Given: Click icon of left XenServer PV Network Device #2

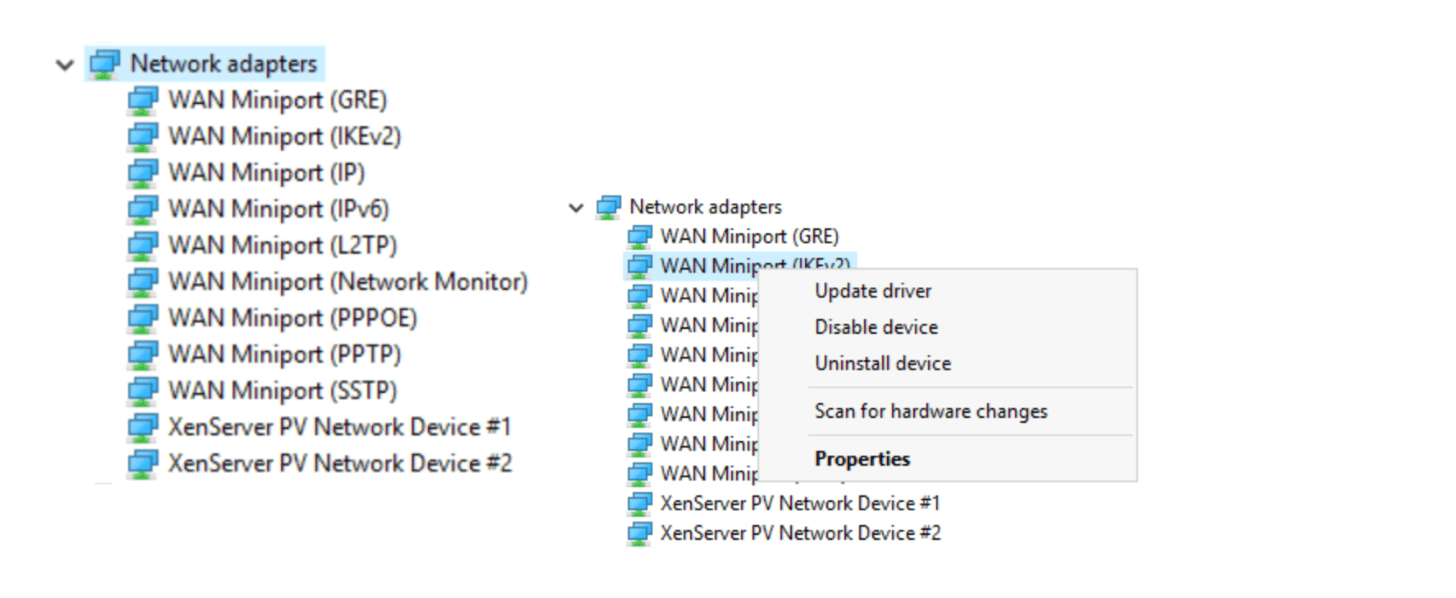Looking at the screenshot, I should [x=143, y=463].
